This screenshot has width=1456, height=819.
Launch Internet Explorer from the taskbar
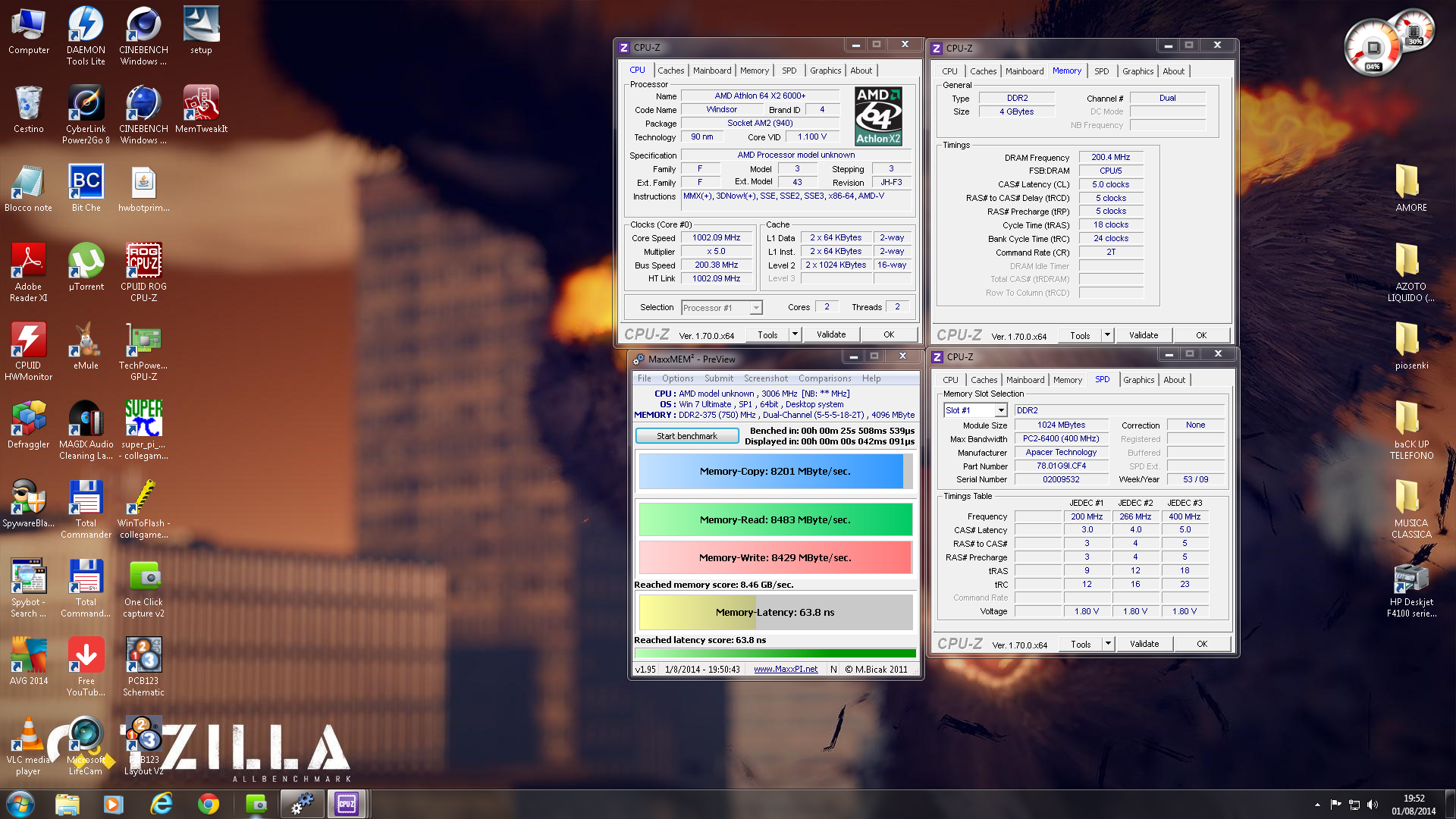[x=161, y=804]
